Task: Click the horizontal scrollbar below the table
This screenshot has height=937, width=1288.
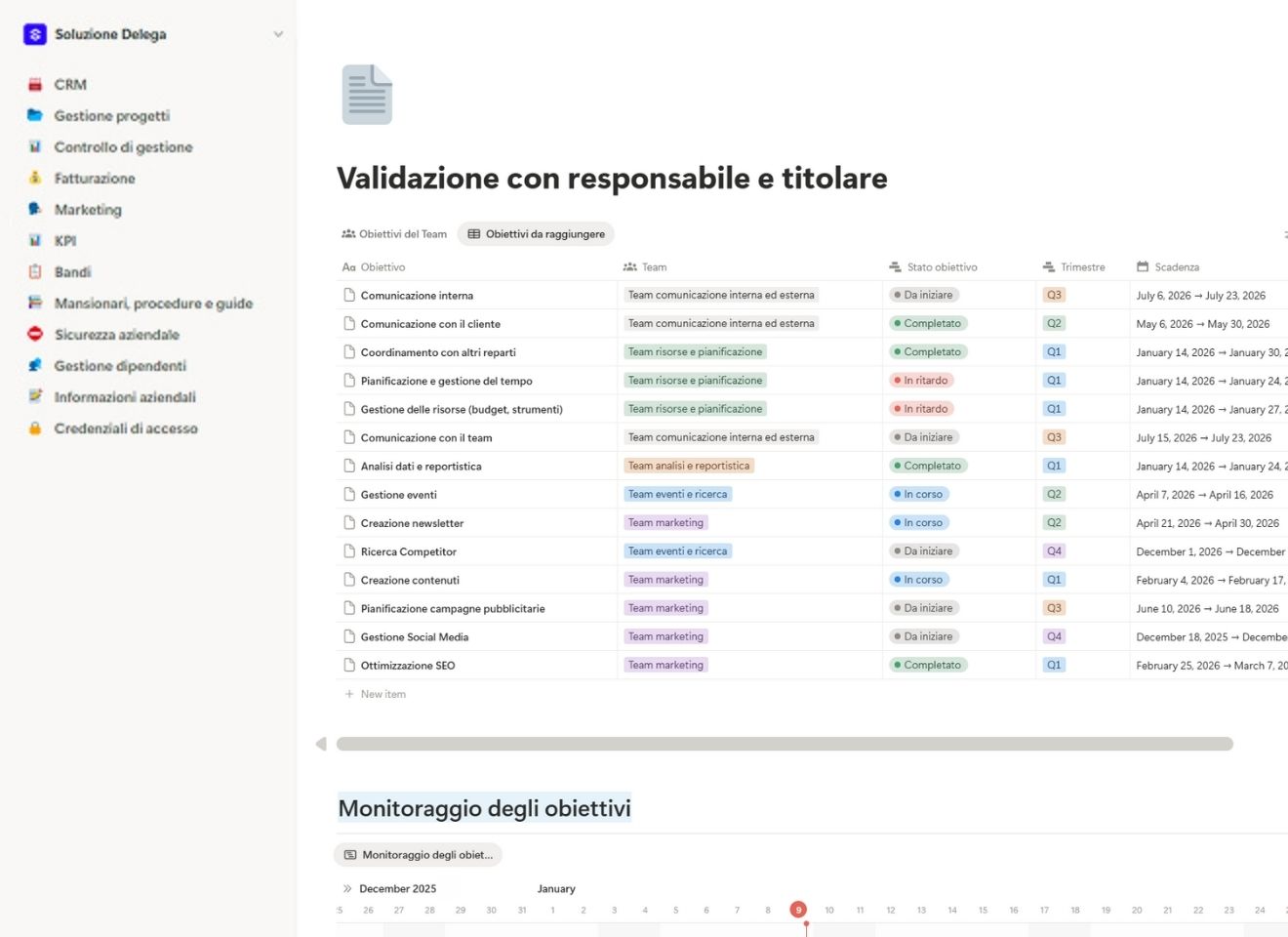Action: point(781,744)
